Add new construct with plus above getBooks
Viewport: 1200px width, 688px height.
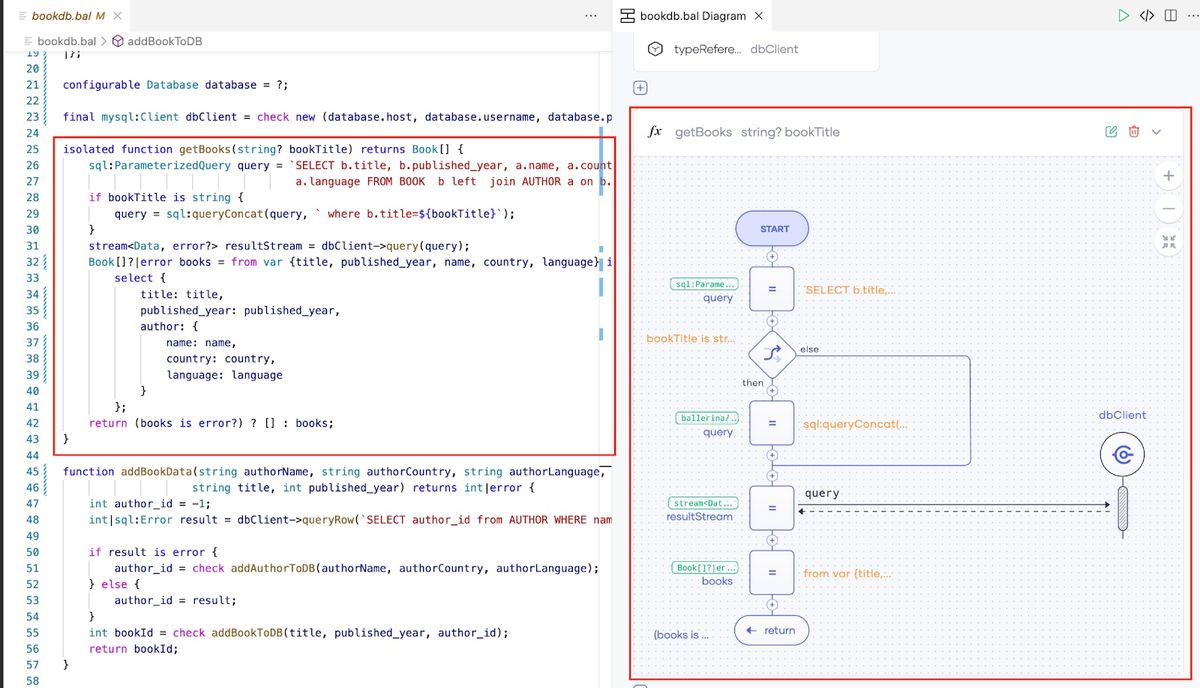click(x=641, y=88)
